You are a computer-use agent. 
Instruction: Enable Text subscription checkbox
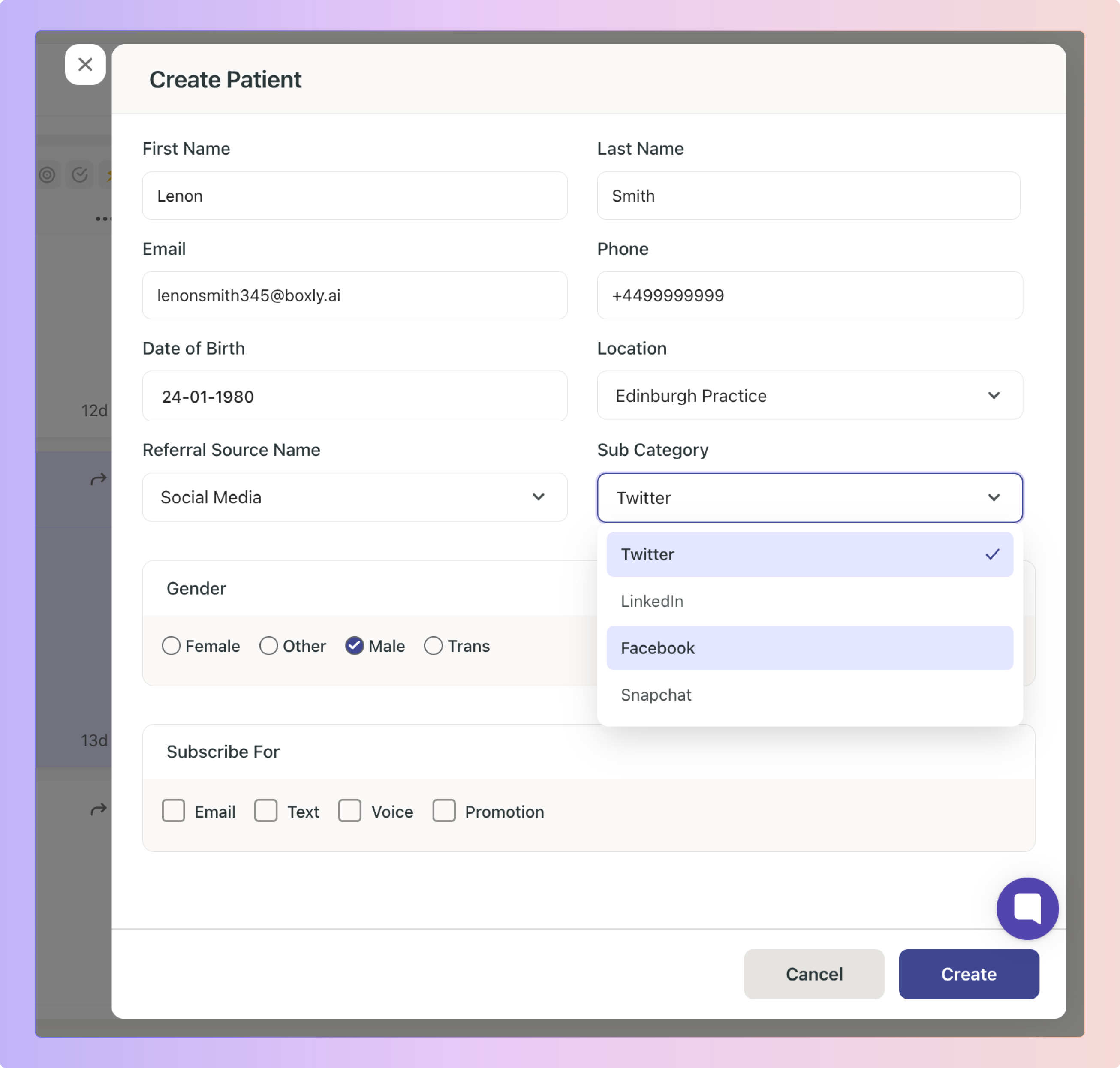(266, 811)
